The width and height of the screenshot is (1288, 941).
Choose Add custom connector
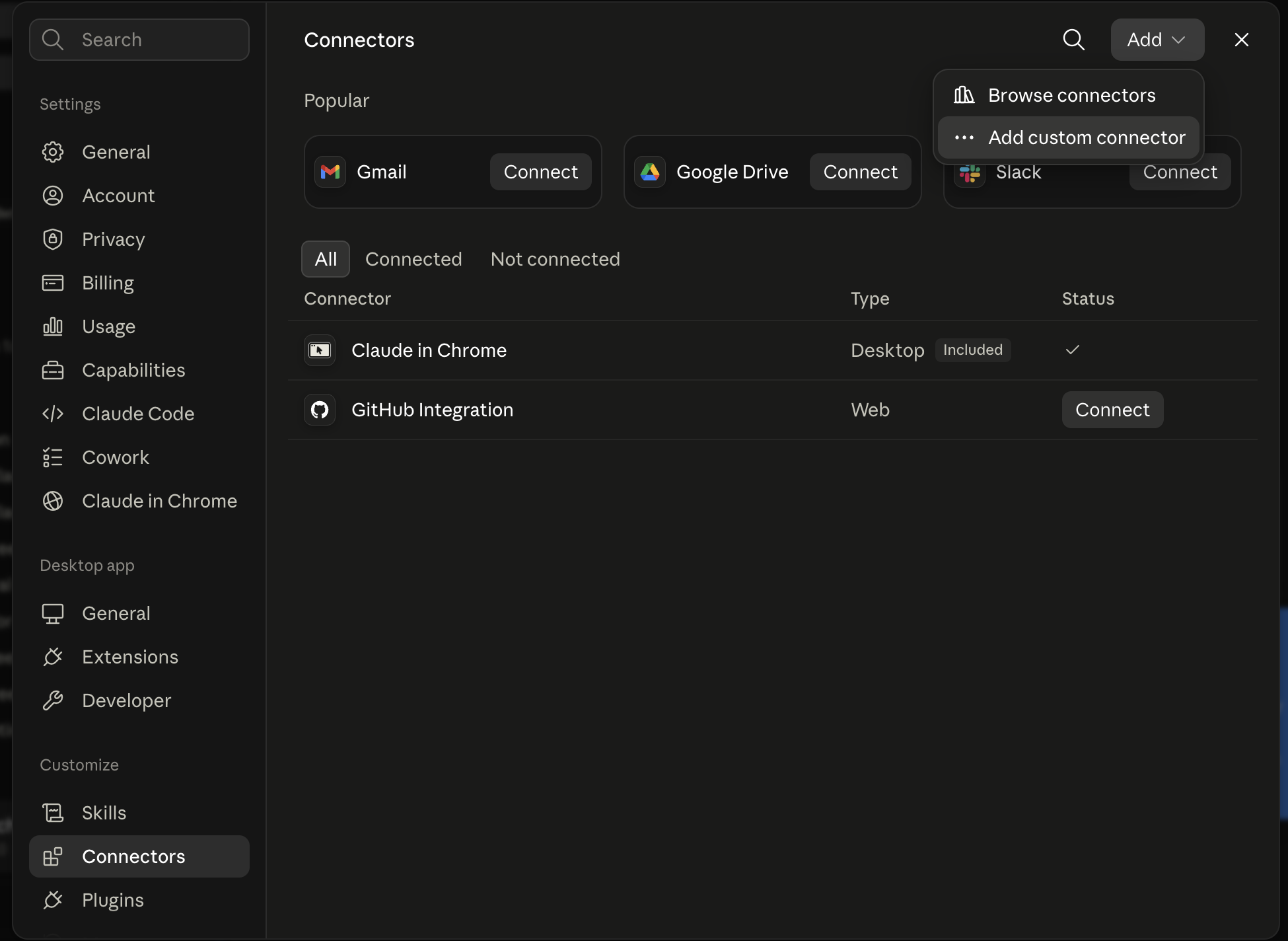[x=1068, y=137]
